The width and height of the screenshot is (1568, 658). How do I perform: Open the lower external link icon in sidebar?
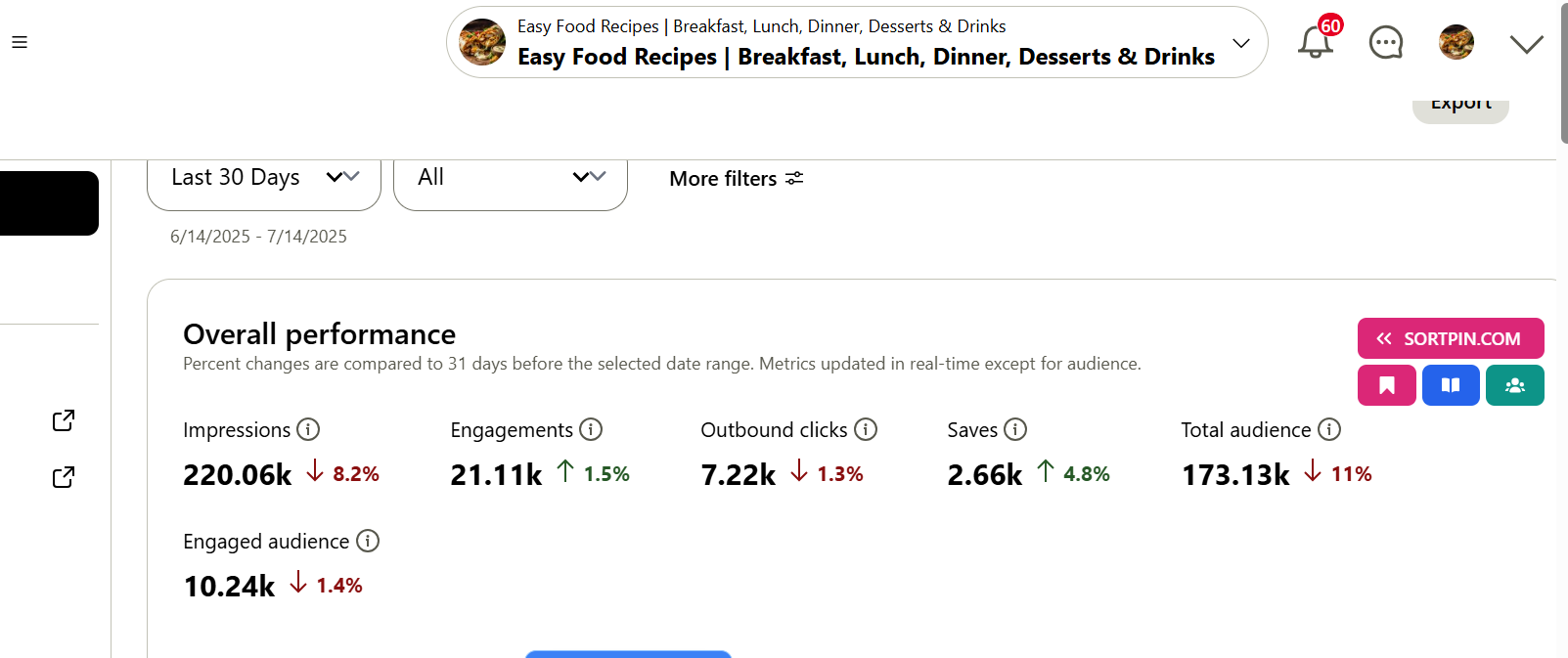(x=64, y=477)
